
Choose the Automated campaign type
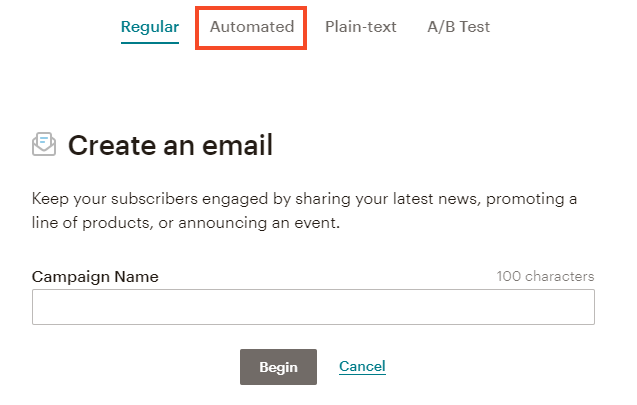click(x=252, y=27)
